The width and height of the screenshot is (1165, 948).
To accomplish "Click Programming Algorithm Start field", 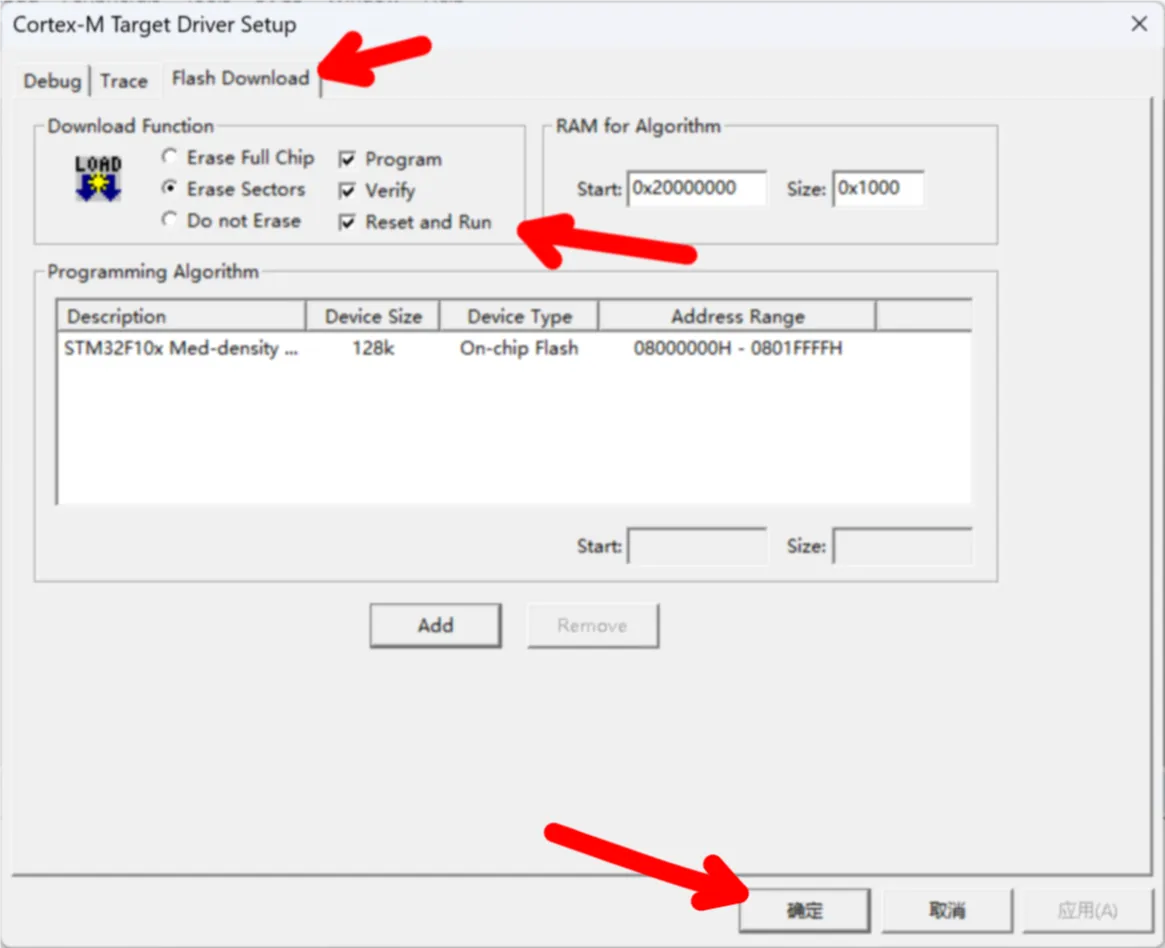I will point(697,546).
